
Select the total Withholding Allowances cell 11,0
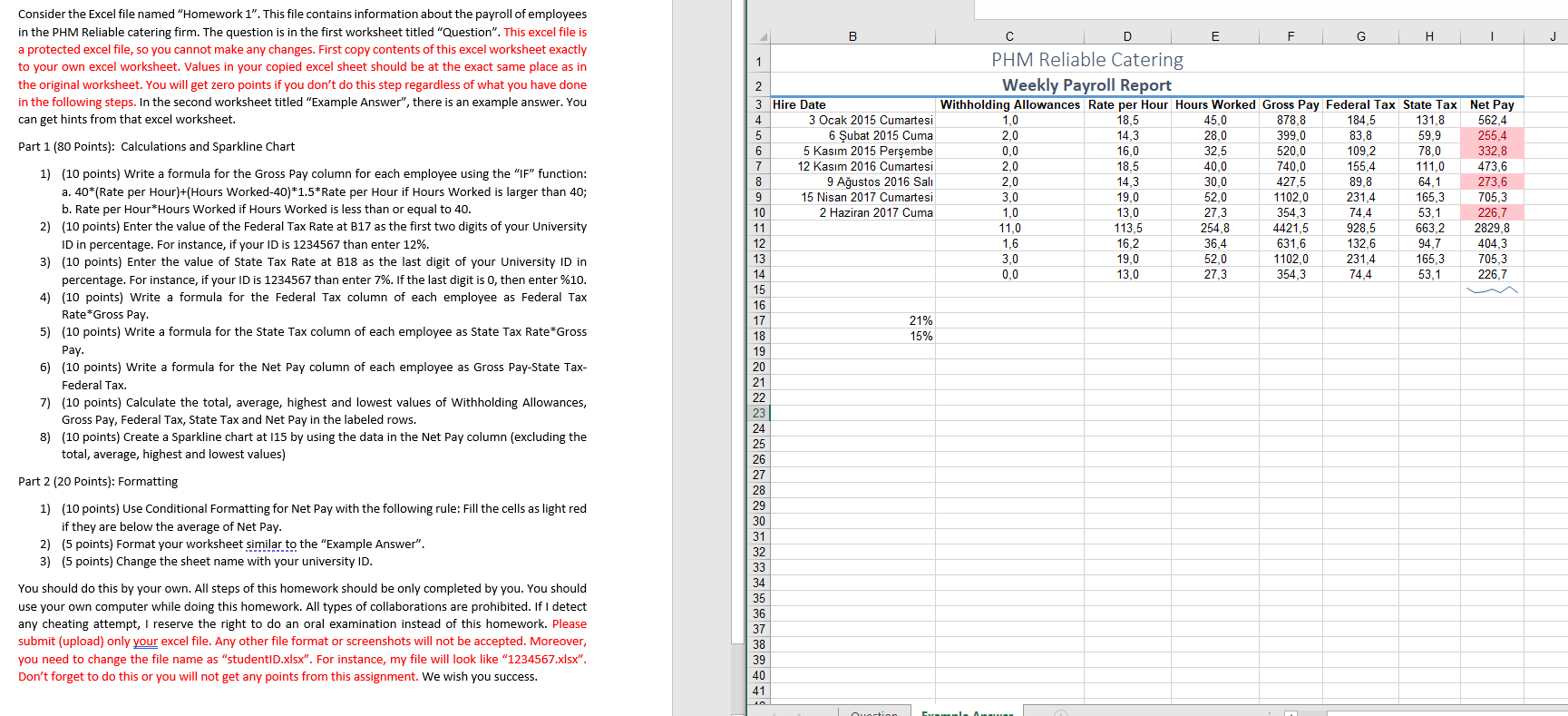pyautogui.click(x=1010, y=228)
